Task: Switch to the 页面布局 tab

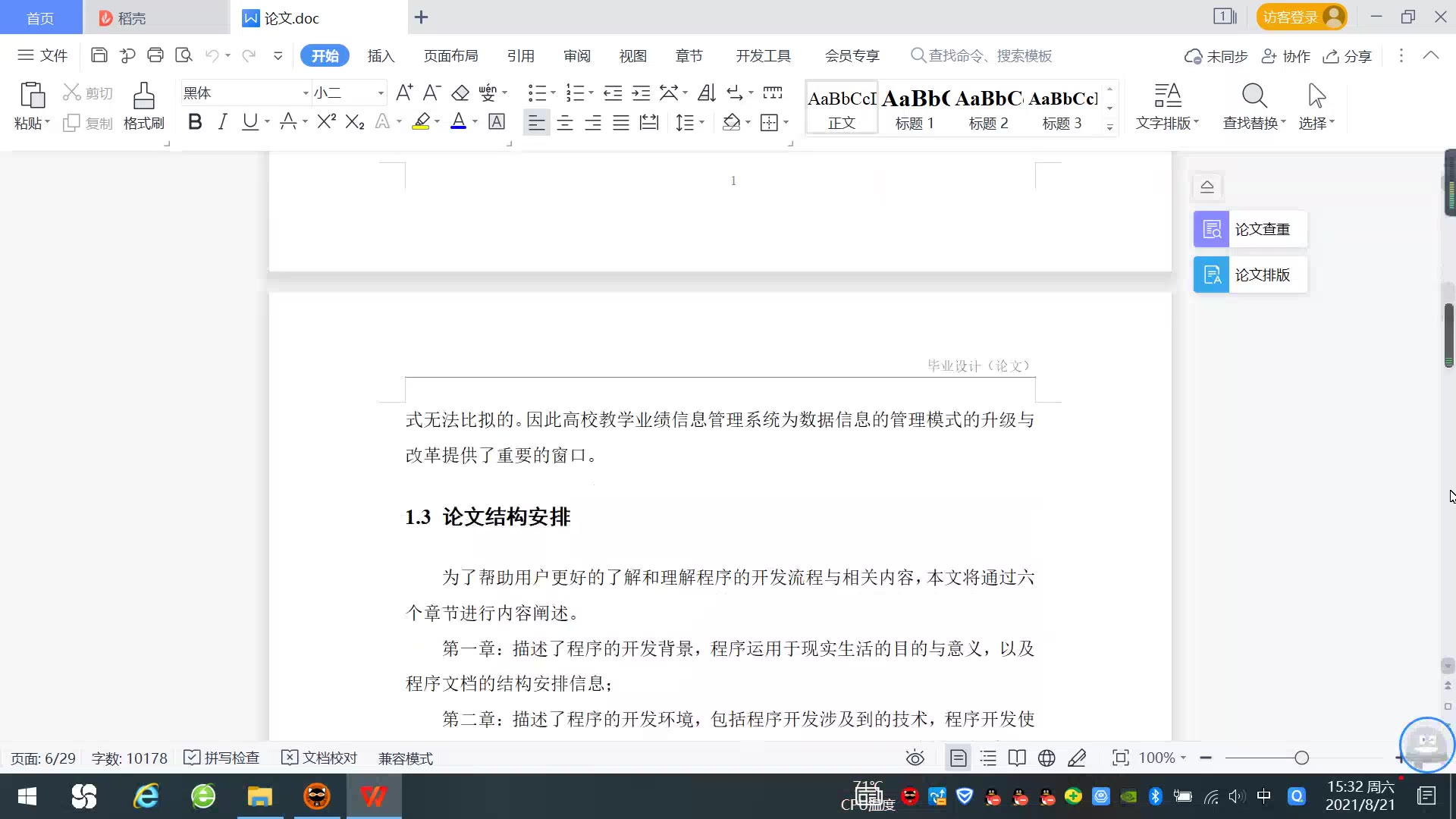Action: [x=450, y=56]
